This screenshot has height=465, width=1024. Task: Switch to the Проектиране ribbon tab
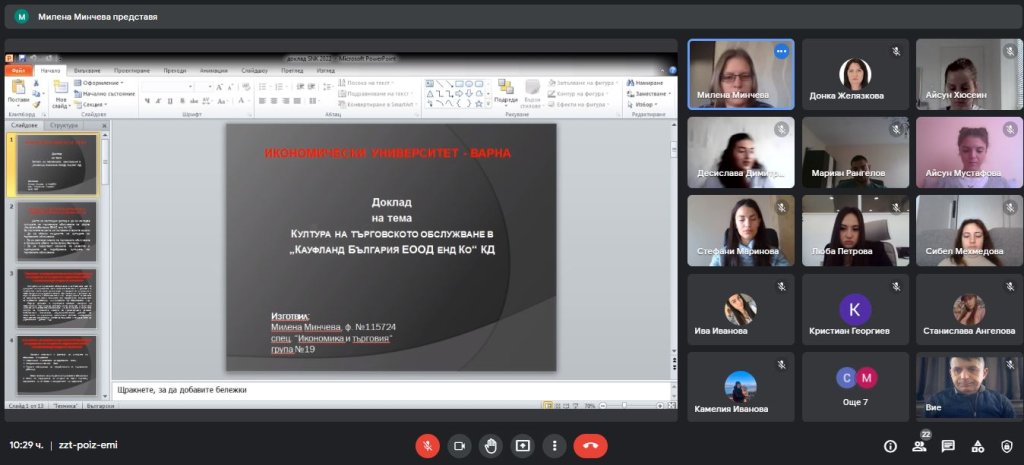[131, 71]
